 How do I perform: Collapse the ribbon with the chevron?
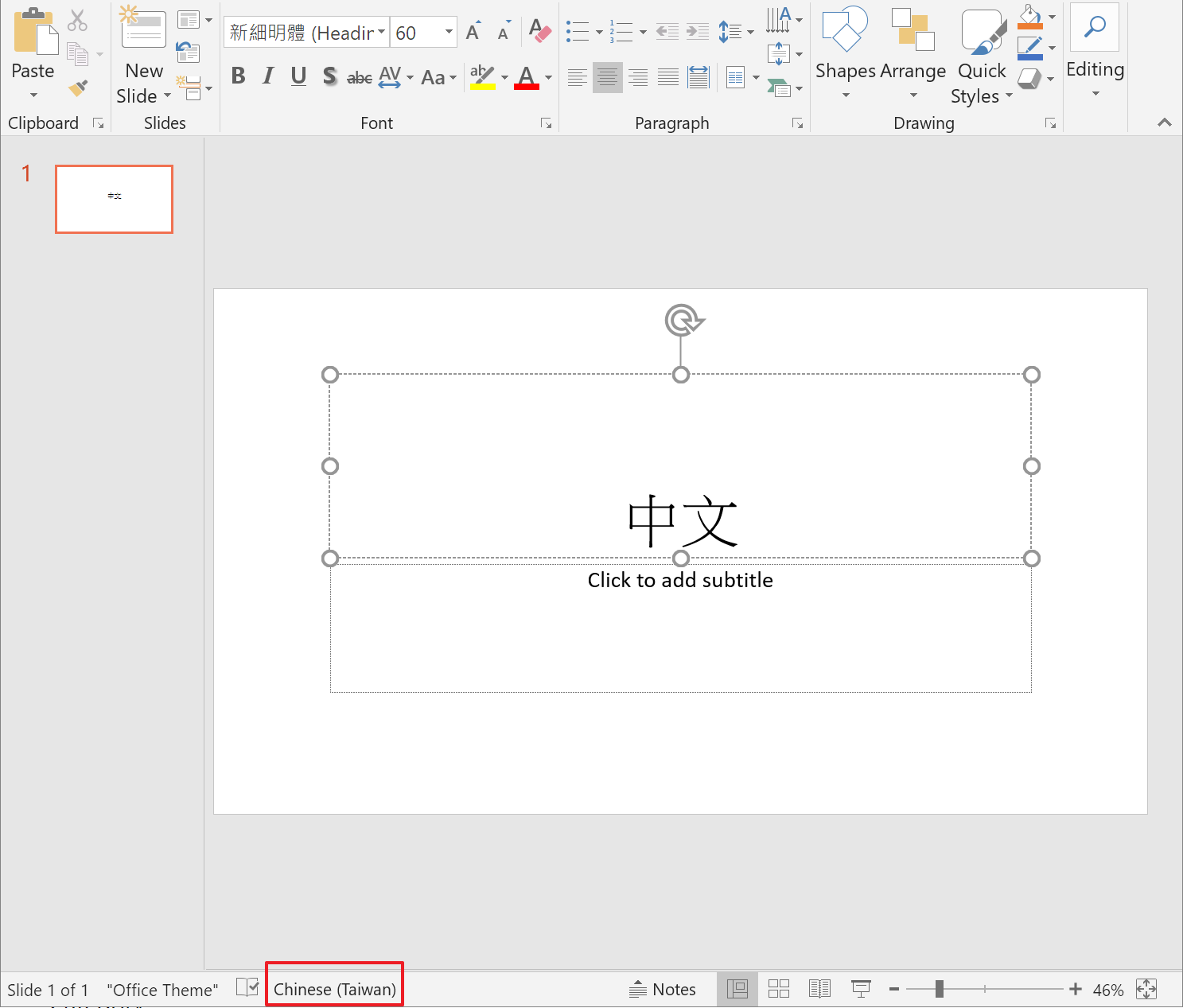tap(1165, 123)
